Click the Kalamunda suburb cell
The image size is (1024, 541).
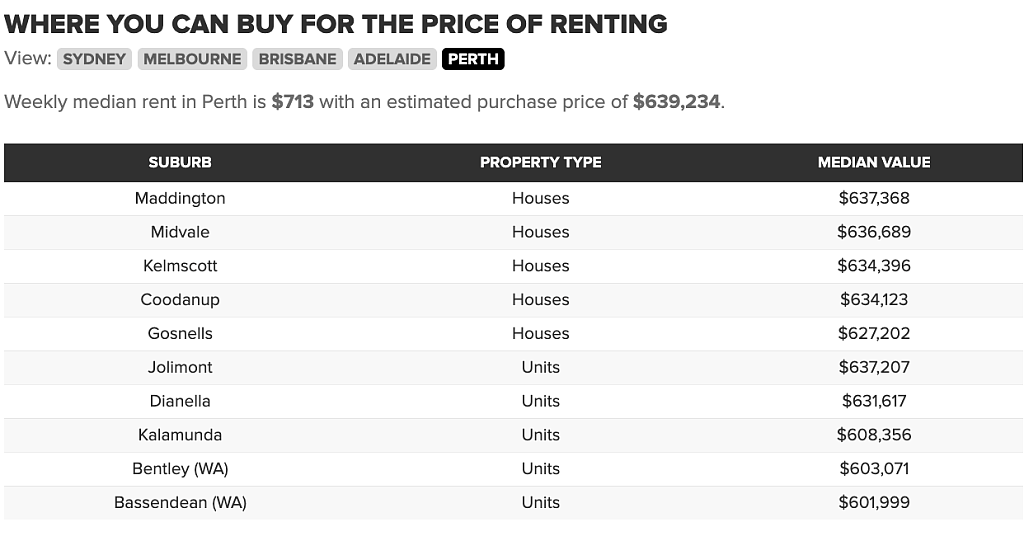click(x=180, y=435)
